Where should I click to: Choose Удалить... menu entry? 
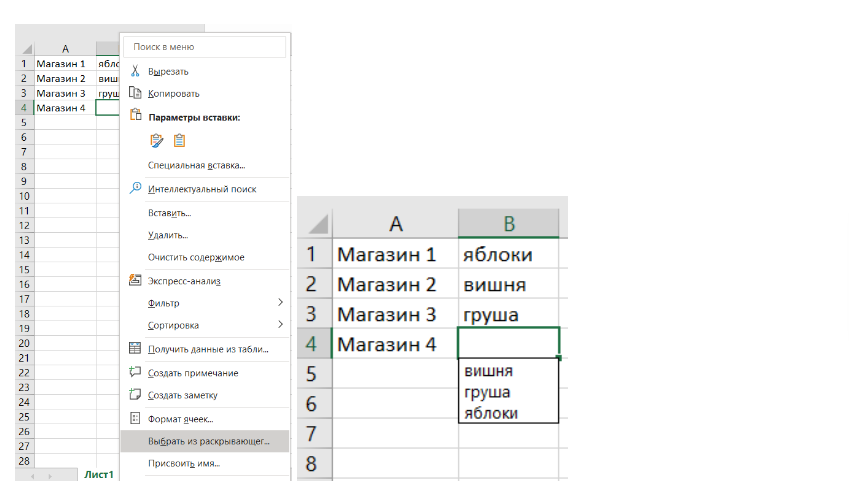pos(168,235)
